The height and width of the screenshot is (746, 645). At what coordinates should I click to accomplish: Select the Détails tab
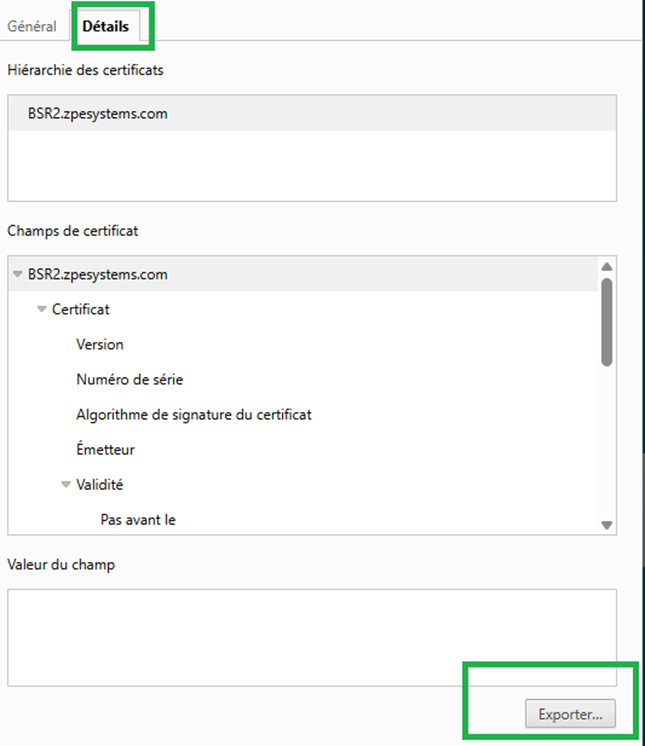pos(105,26)
